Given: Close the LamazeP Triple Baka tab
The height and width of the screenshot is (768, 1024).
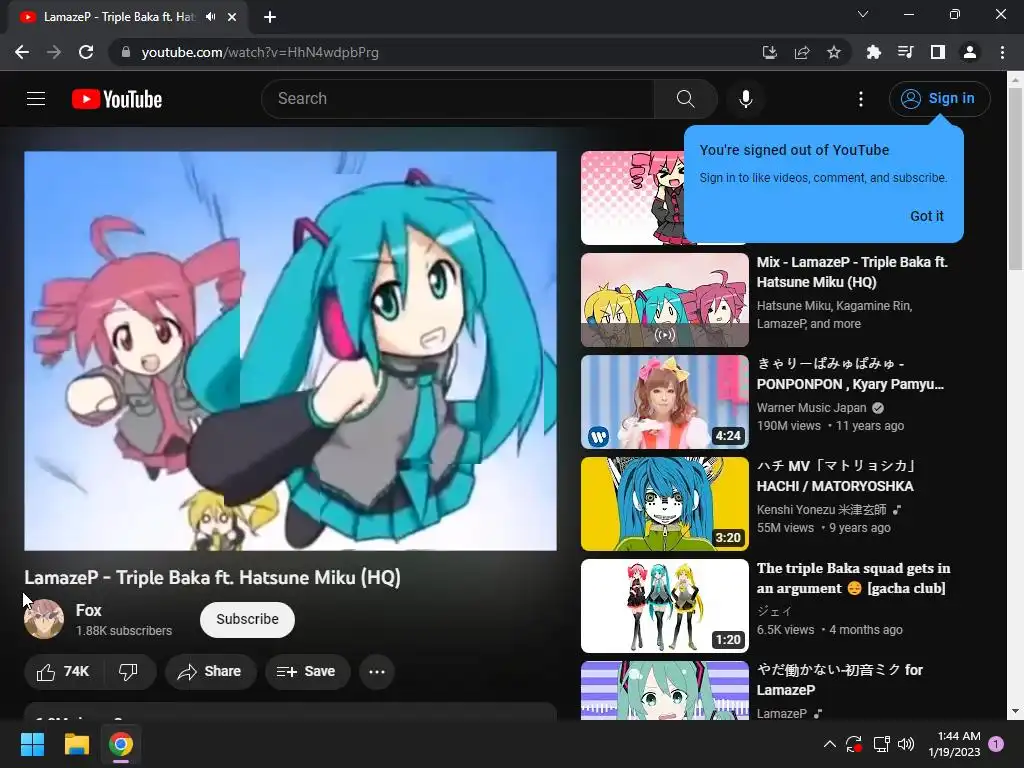Looking at the screenshot, I should coord(232,17).
